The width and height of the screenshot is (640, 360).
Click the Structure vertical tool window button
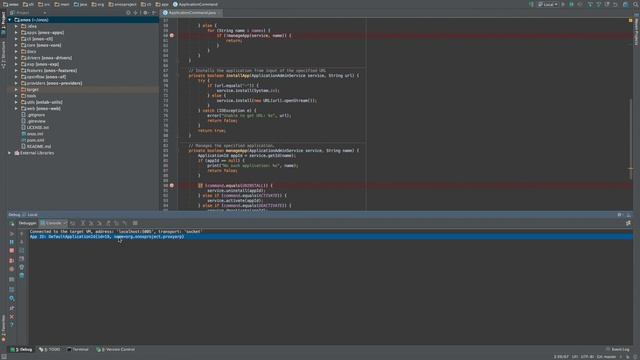coord(3,55)
